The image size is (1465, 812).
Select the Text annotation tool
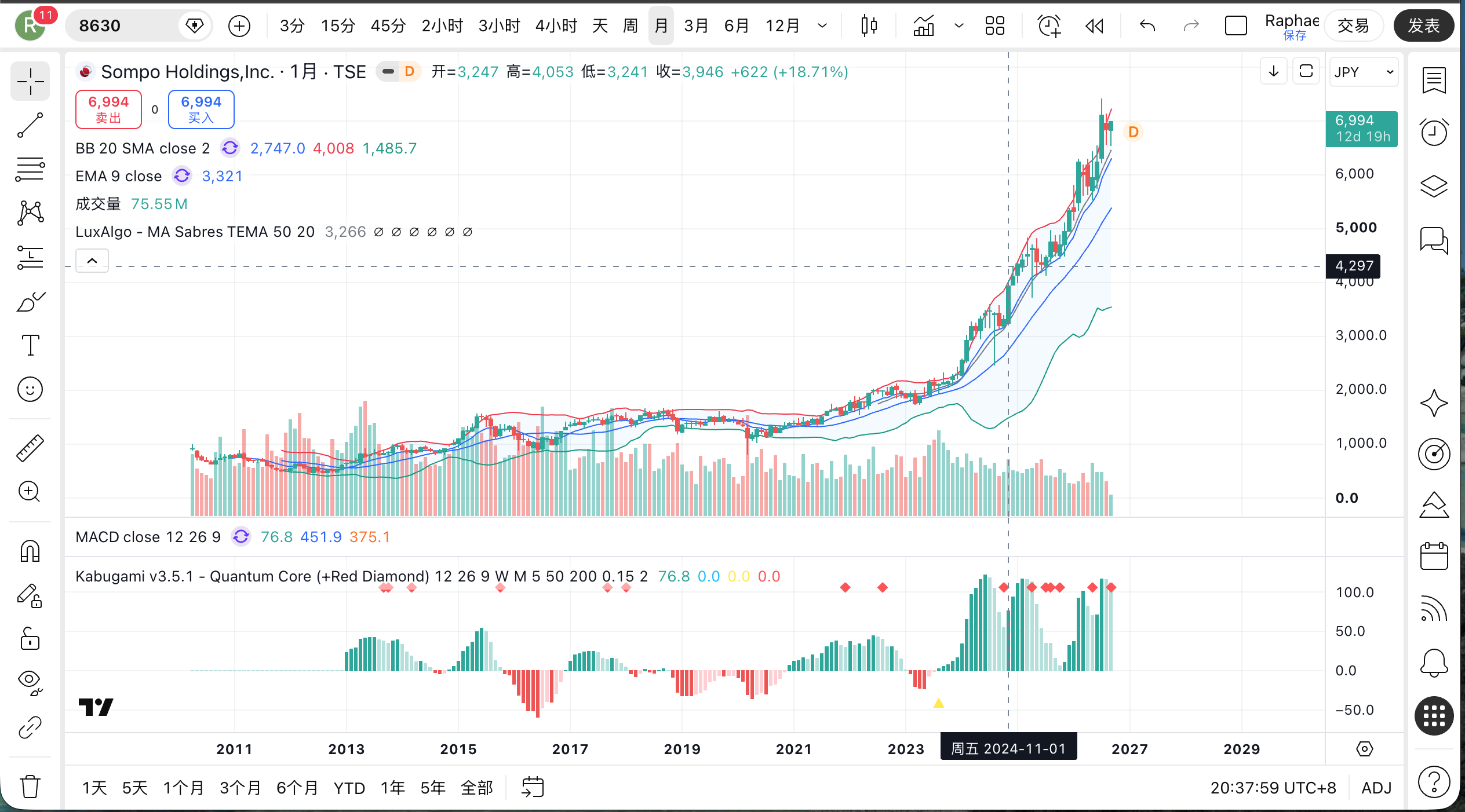coord(30,345)
